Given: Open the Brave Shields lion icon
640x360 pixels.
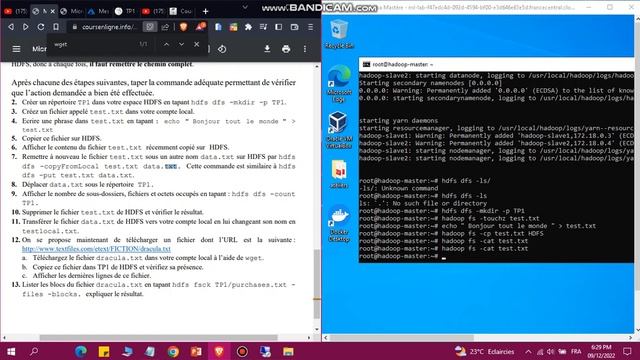Looking at the screenshot, I should pyautogui.click(x=184, y=27).
